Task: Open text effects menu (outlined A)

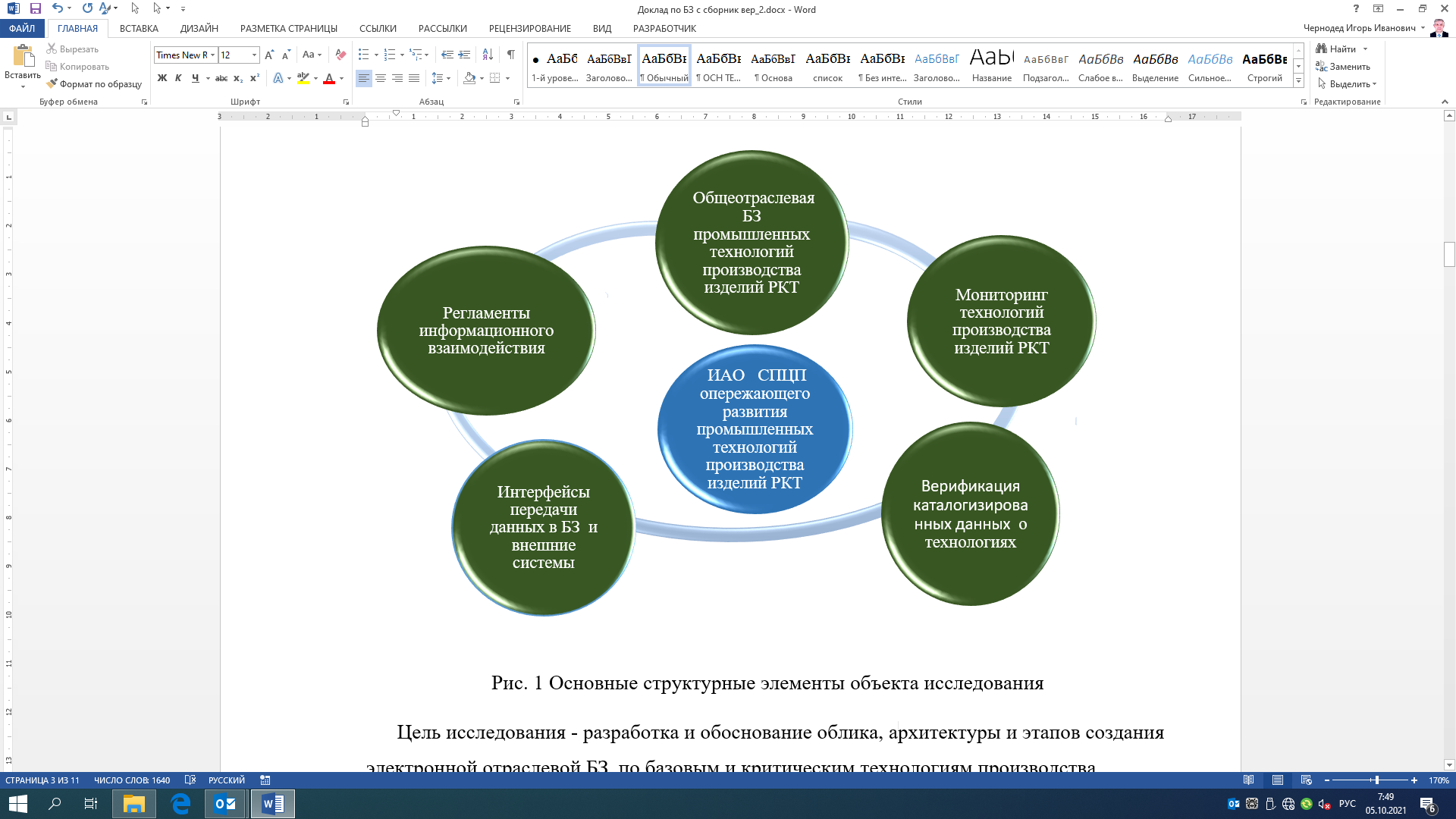Action: [278, 78]
